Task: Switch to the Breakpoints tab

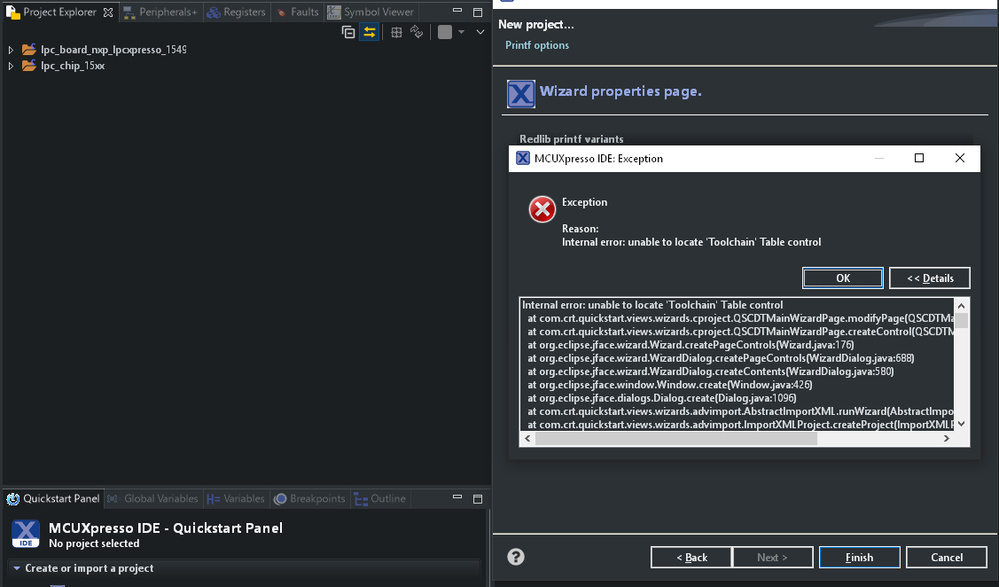Action: tap(310, 498)
